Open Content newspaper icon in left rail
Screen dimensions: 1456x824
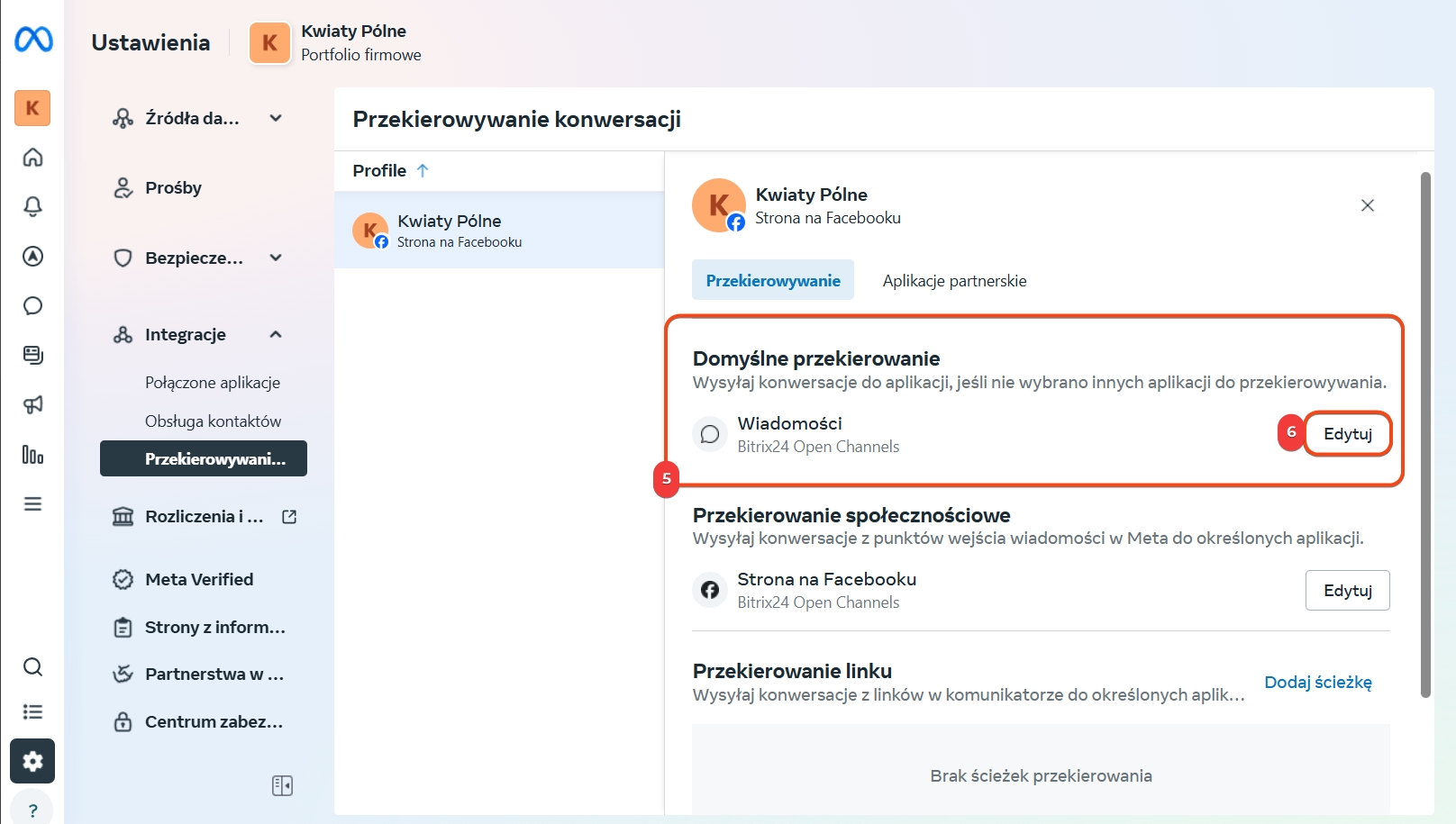click(x=32, y=355)
